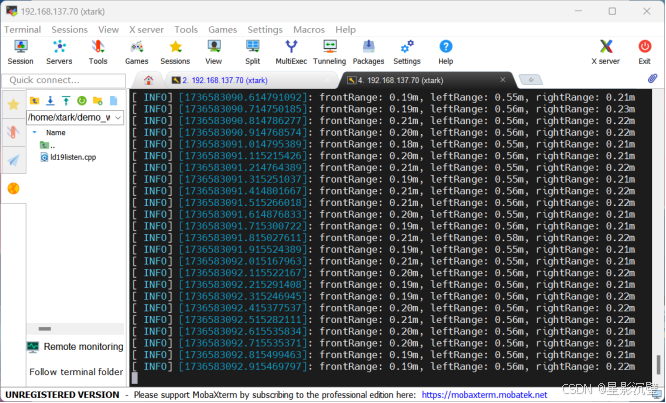Open the Tunneling toolbar icon
The width and height of the screenshot is (666, 403).
click(330, 52)
